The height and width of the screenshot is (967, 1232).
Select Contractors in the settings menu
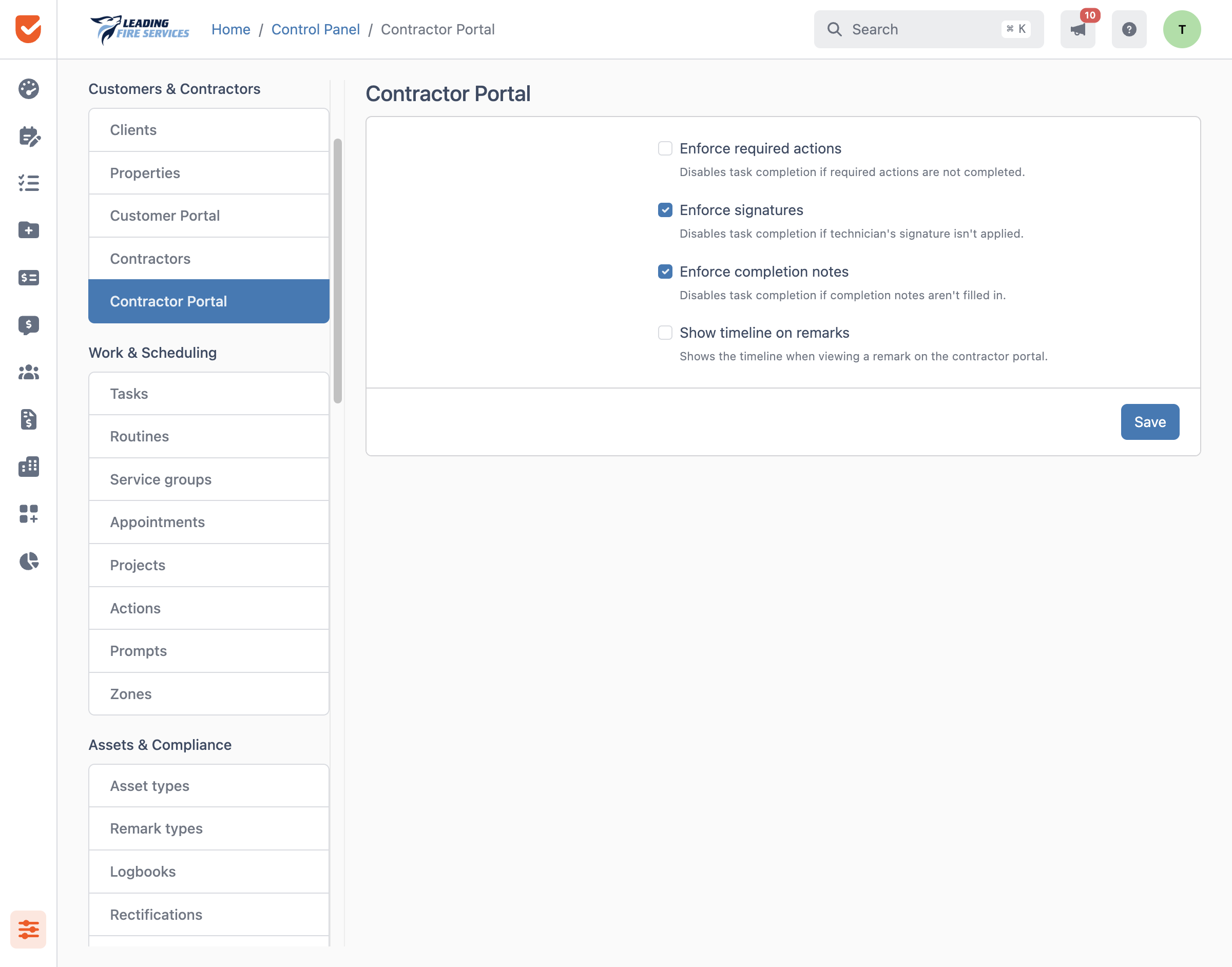pyautogui.click(x=209, y=259)
